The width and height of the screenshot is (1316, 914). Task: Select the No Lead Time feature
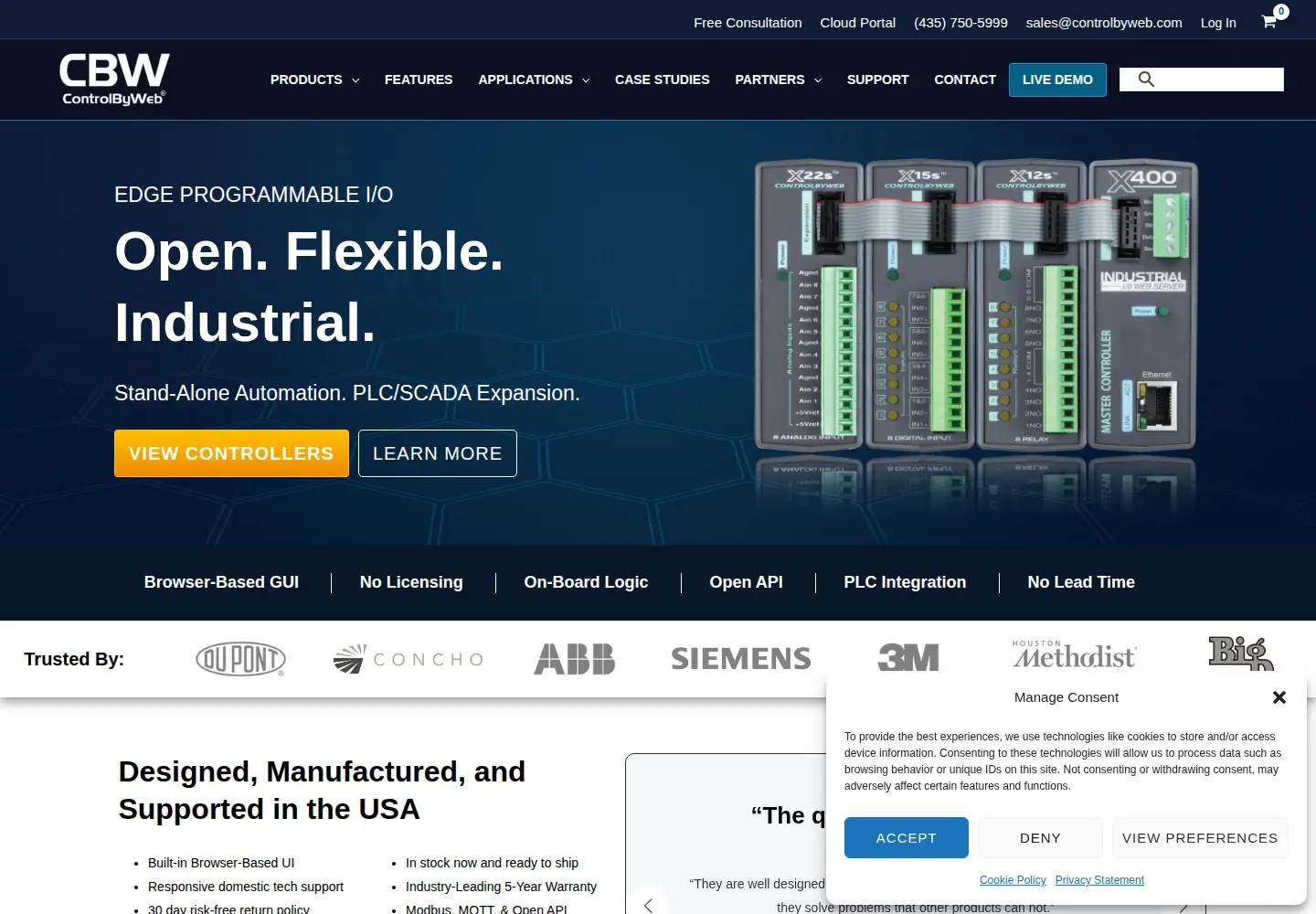(x=1081, y=582)
